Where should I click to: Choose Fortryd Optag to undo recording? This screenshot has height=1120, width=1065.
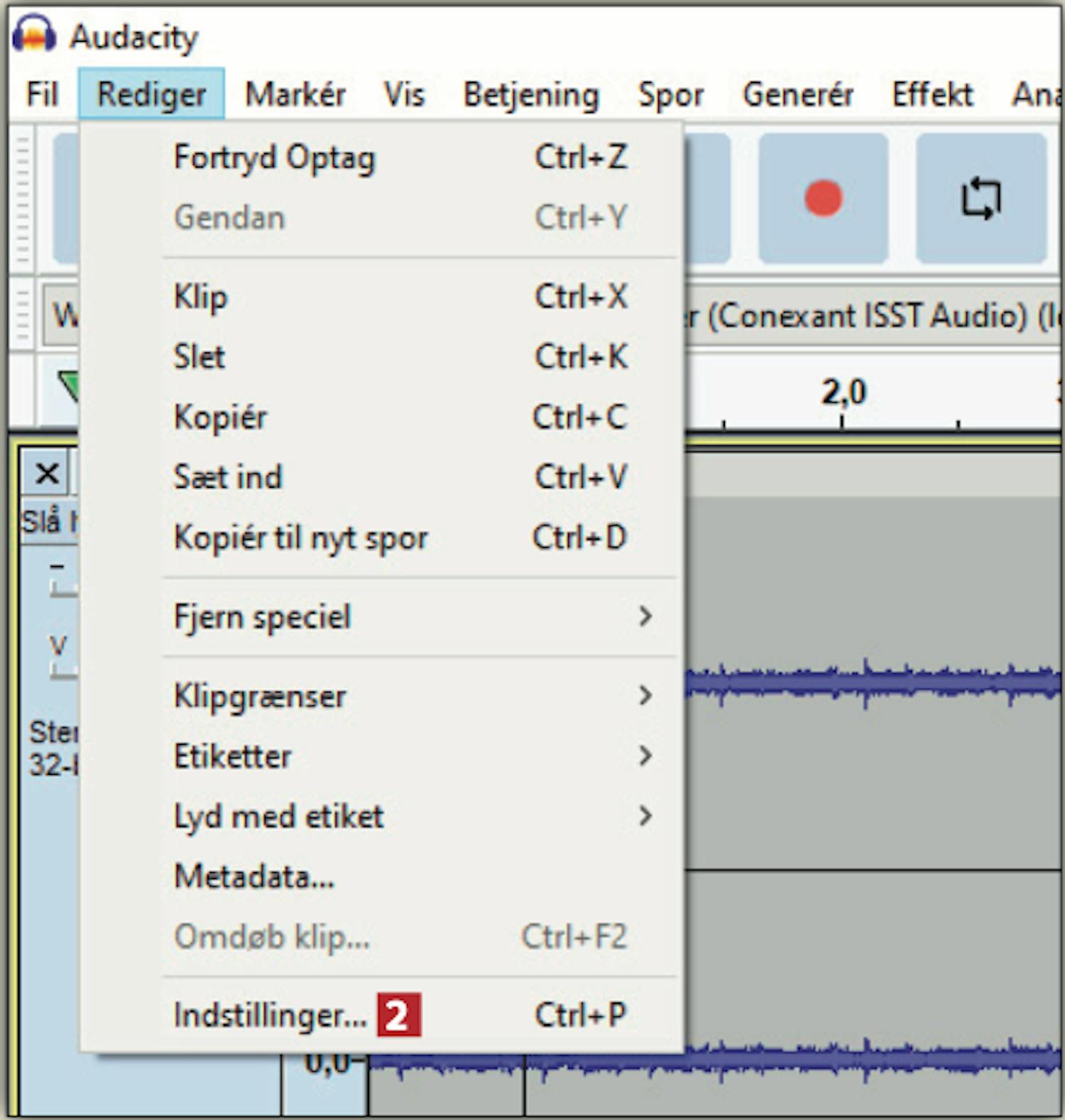coord(274,158)
